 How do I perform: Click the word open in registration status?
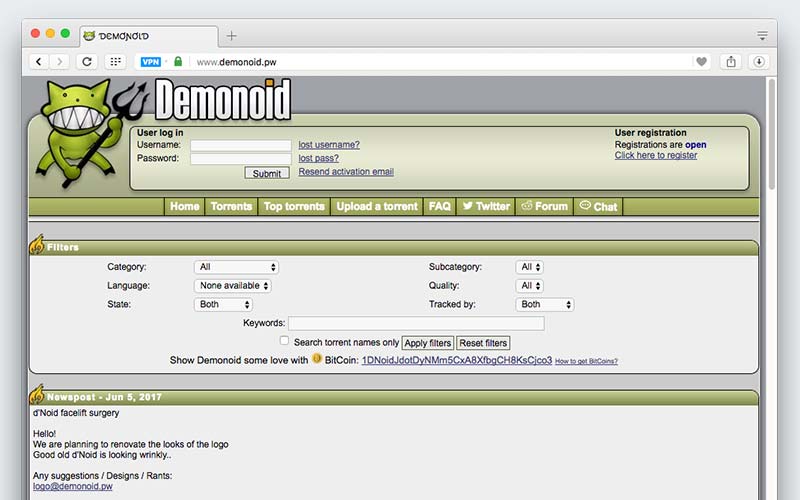pos(695,145)
